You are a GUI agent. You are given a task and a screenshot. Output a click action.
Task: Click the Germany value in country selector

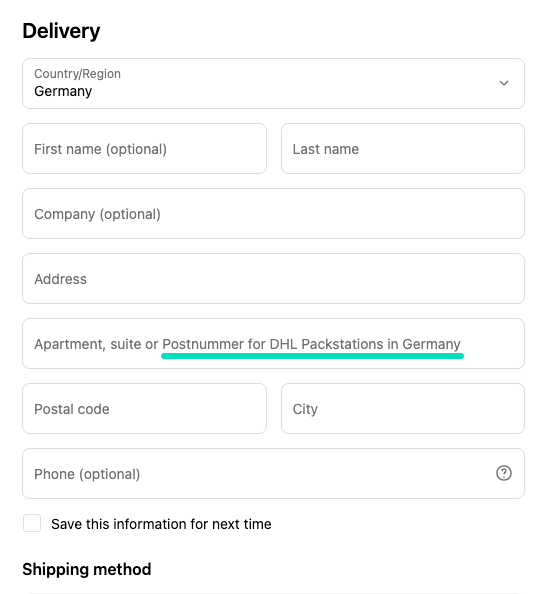click(63, 91)
